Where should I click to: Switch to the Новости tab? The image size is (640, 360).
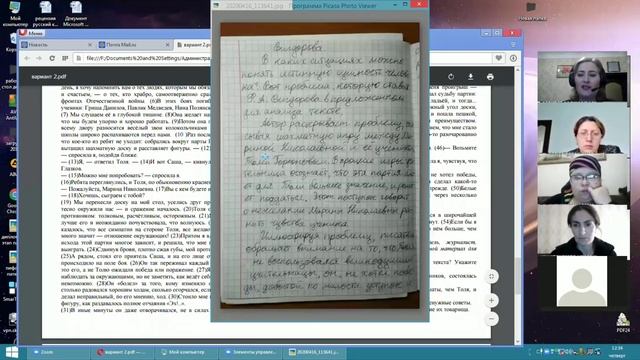click(57, 44)
